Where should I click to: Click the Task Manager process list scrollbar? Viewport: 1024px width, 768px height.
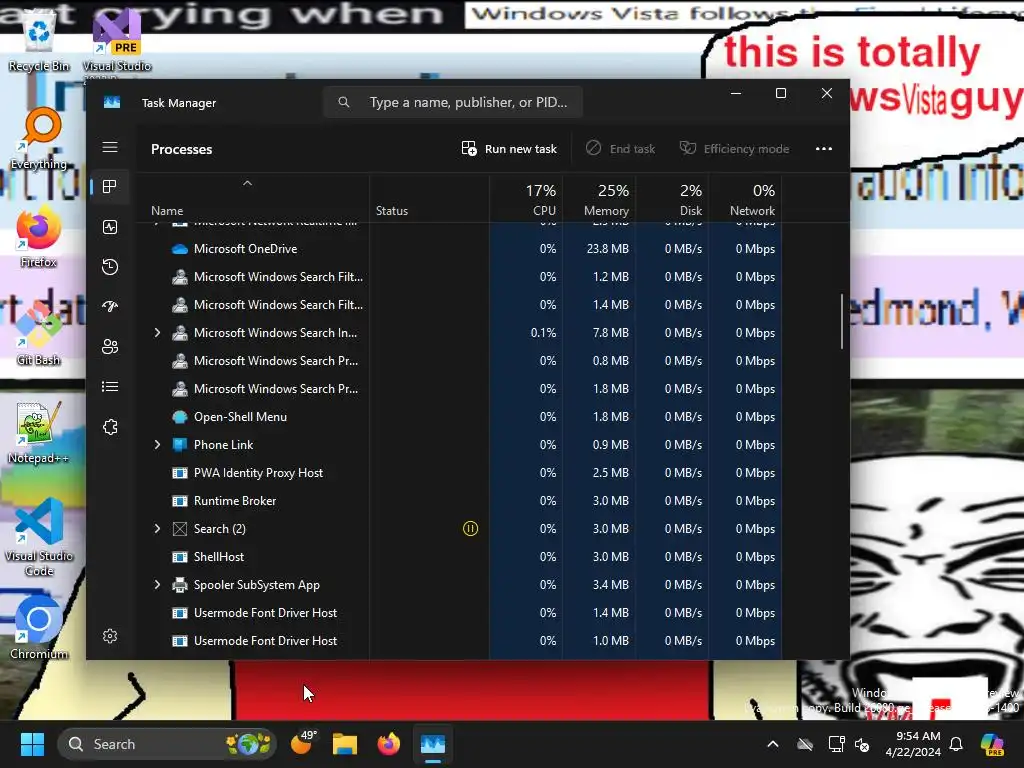tap(842, 321)
